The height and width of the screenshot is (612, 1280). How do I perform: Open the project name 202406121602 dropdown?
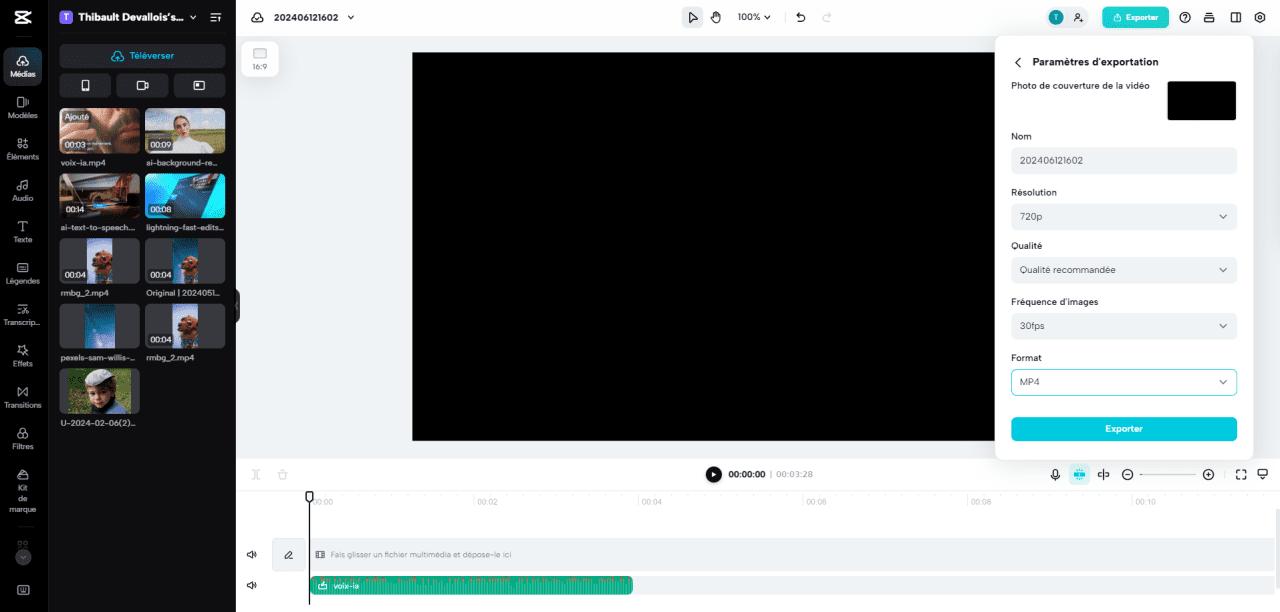click(314, 17)
